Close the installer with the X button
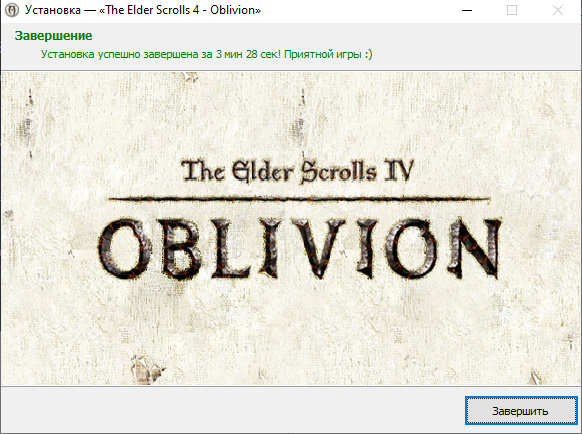The height and width of the screenshot is (434, 582). [558, 10]
